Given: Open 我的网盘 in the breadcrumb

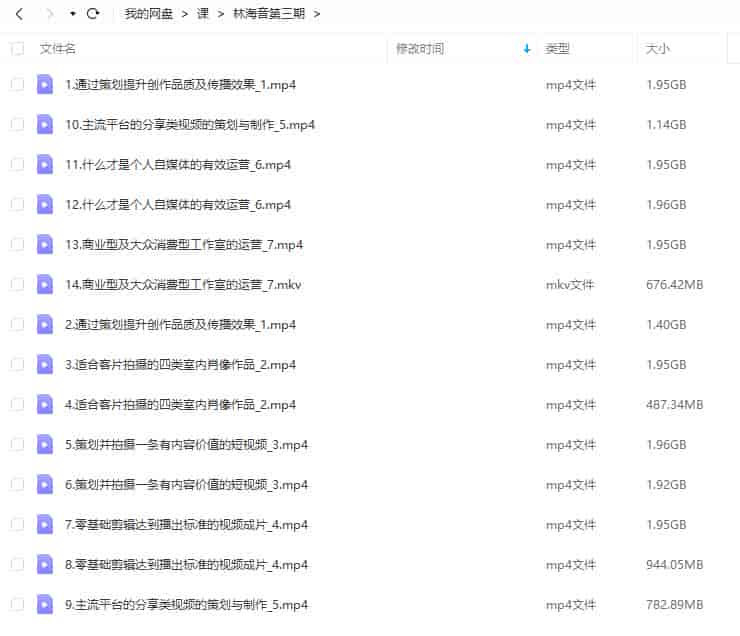Looking at the screenshot, I should coord(148,14).
